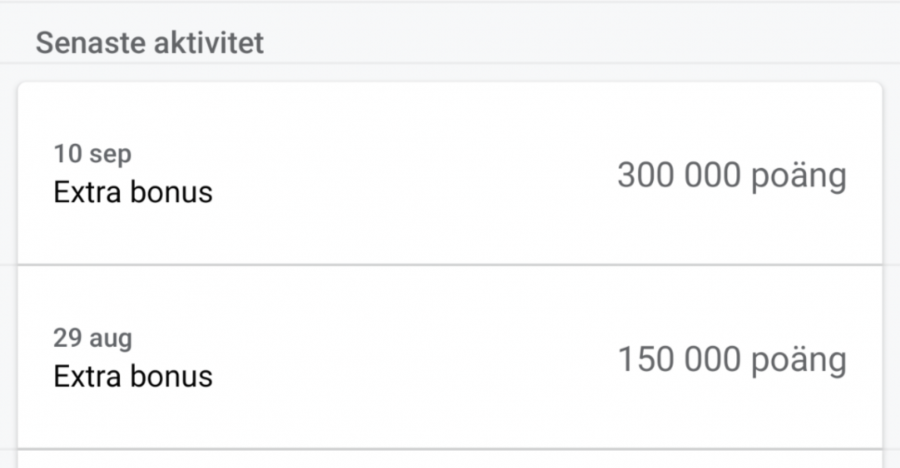Select the 10 sep date label
Screen dimensions: 900x468
coord(92,154)
